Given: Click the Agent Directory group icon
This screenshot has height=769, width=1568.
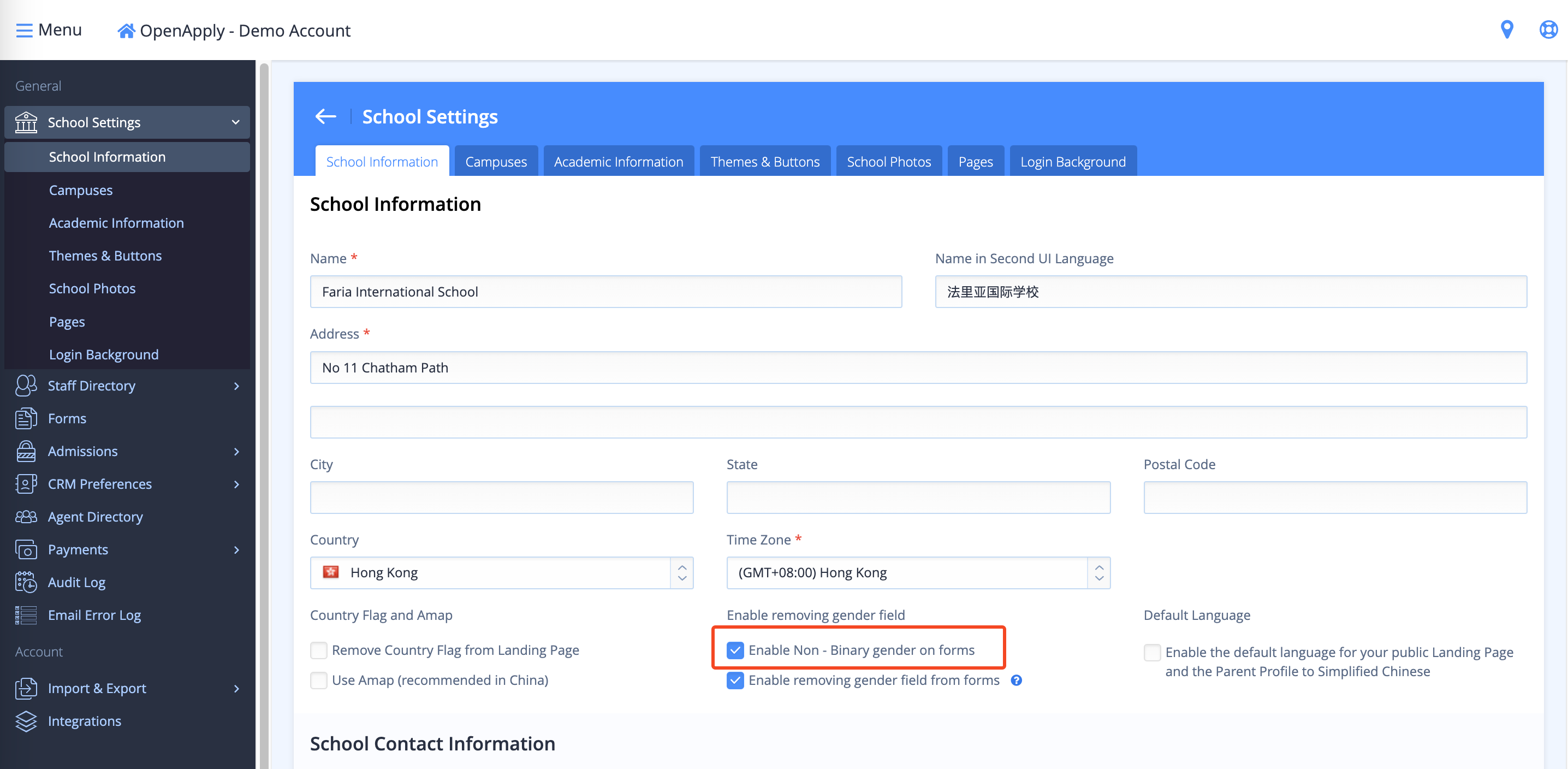Looking at the screenshot, I should tap(26, 517).
